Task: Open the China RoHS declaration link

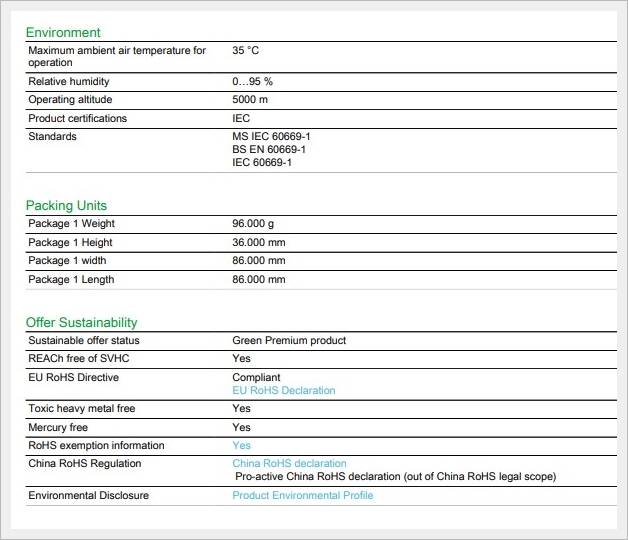Action: pyautogui.click(x=289, y=464)
